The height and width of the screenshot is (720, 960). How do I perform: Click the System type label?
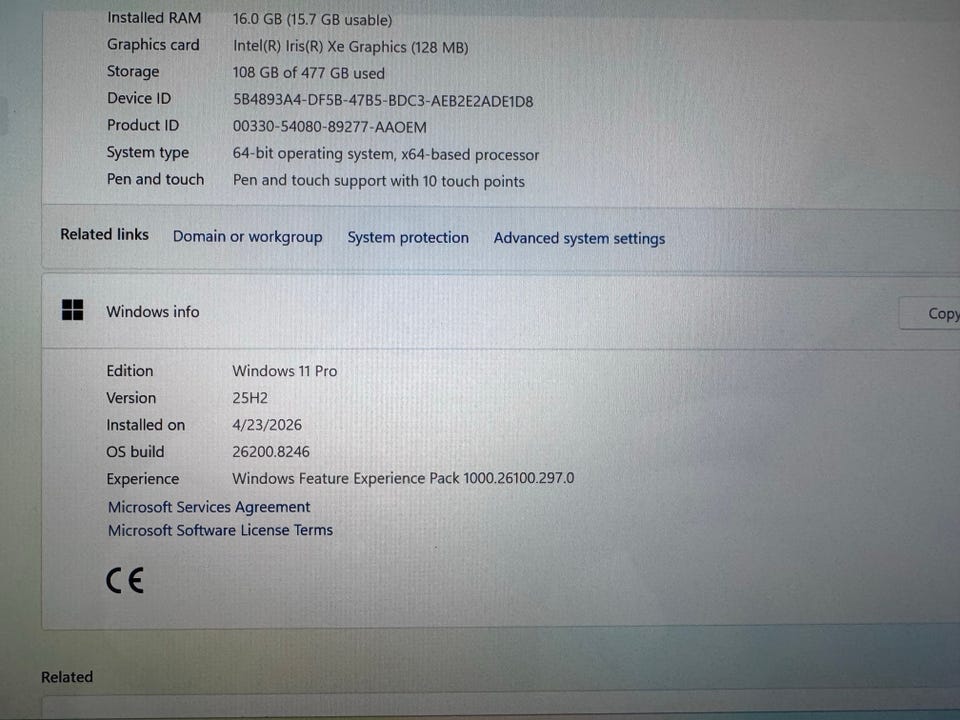pyautogui.click(x=148, y=152)
